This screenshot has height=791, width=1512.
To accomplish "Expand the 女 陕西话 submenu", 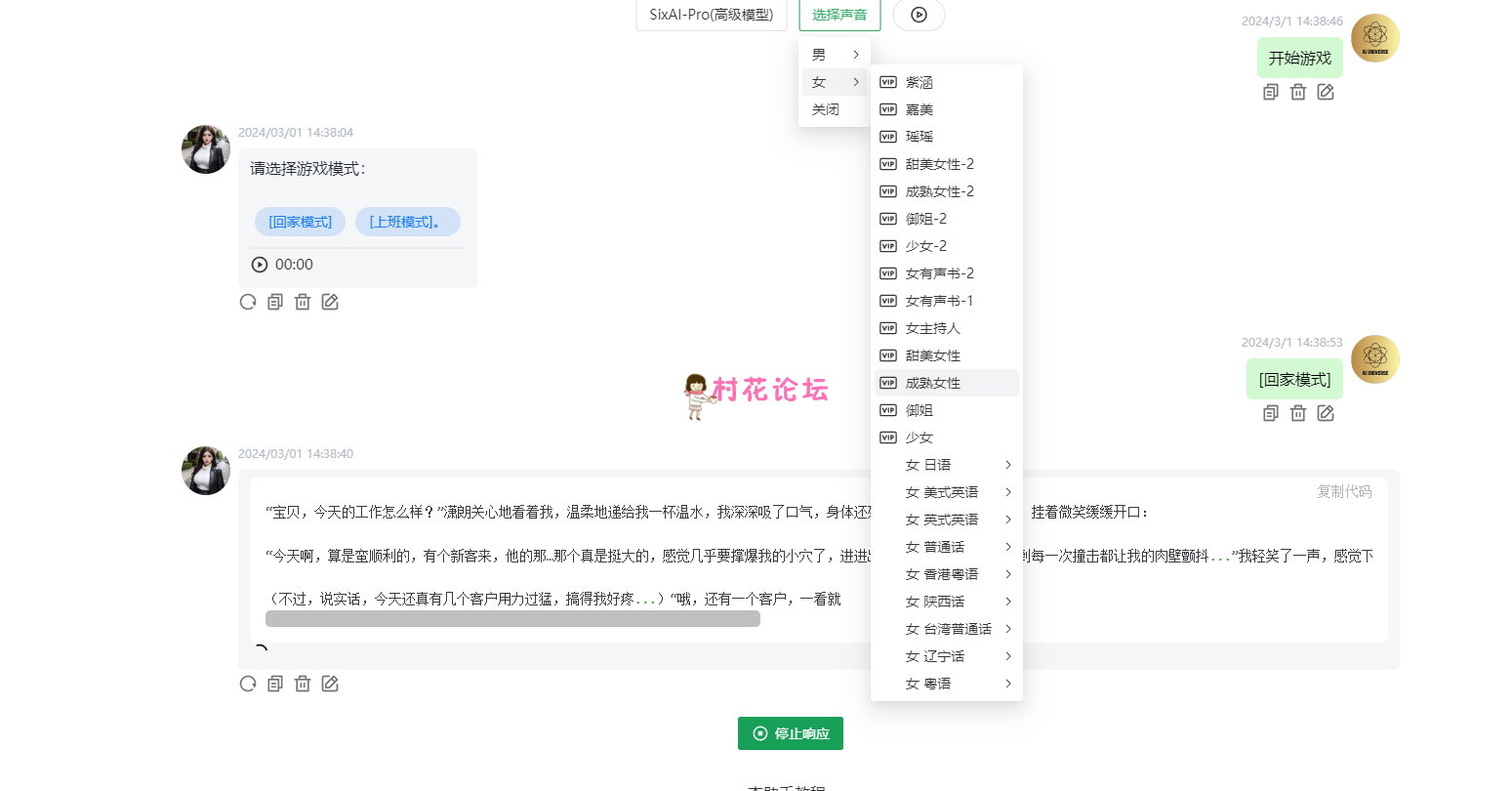I will click(x=947, y=602).
